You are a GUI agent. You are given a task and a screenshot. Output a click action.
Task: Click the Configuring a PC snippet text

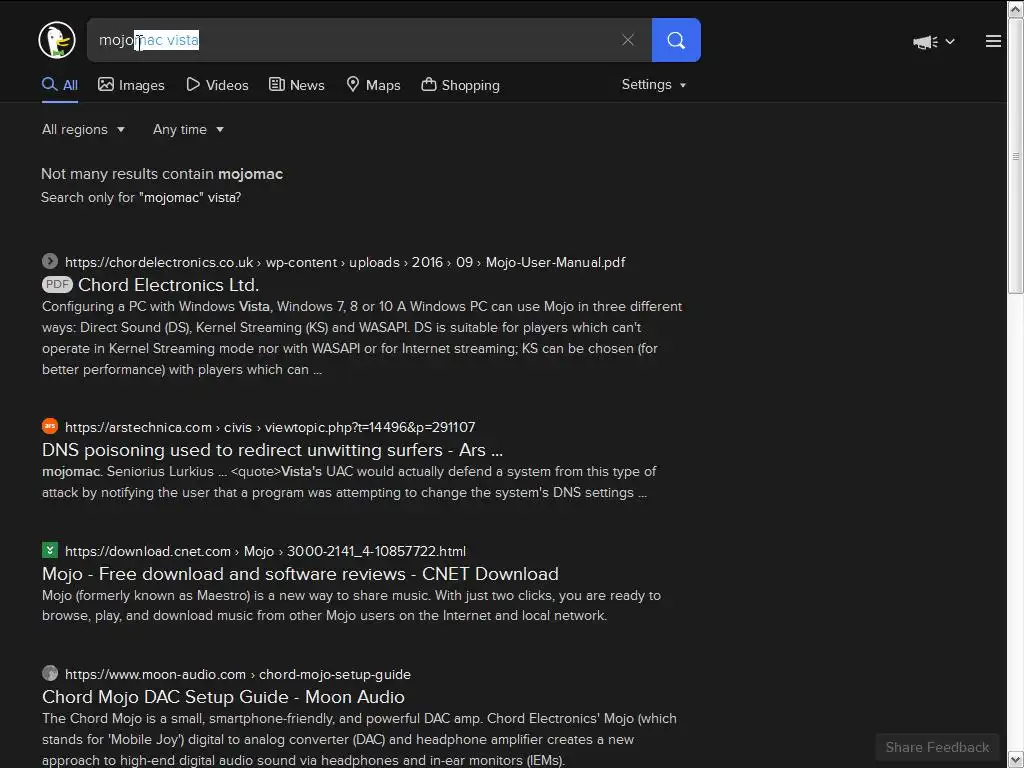362,338
